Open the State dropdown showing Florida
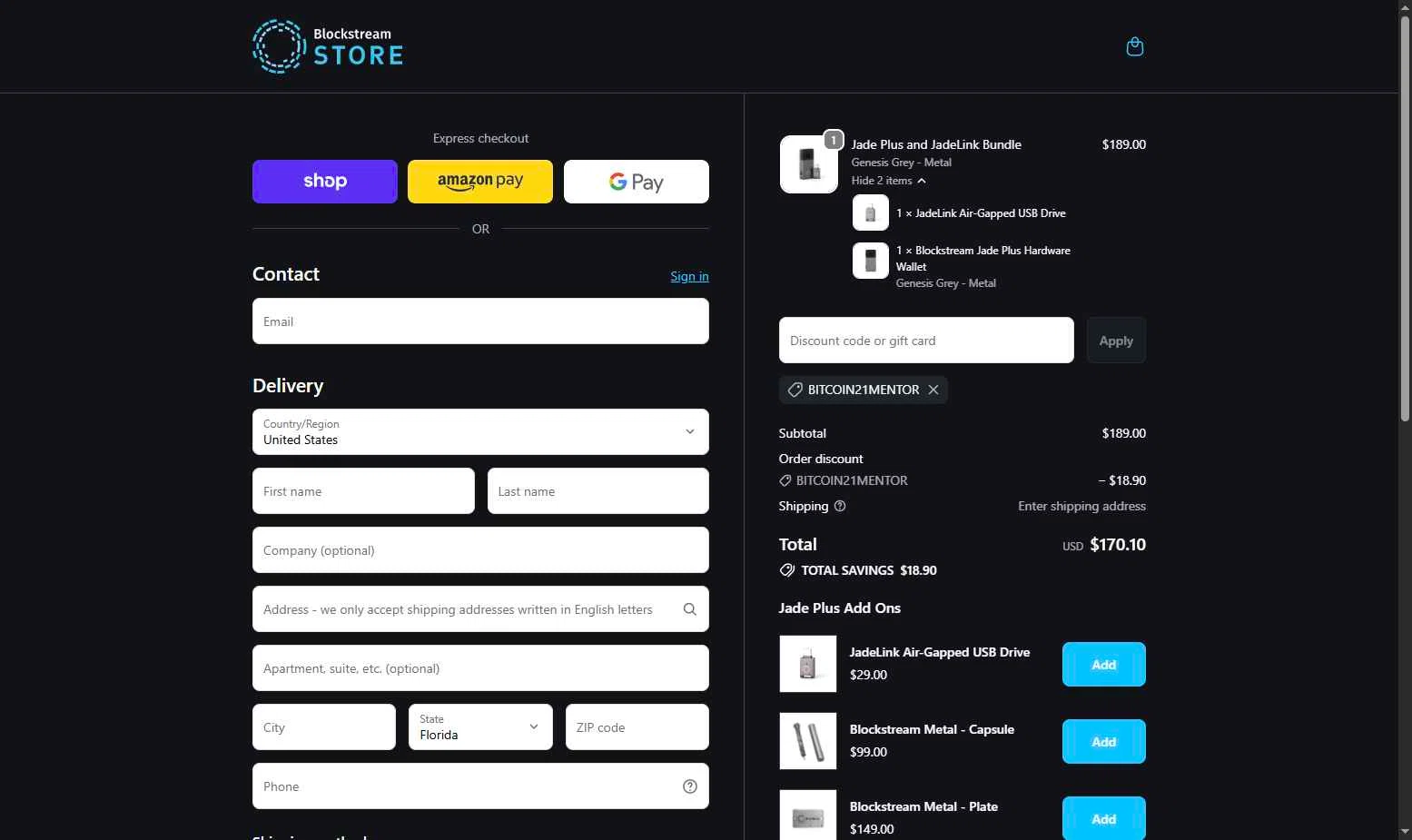 (x=480, y=727)
